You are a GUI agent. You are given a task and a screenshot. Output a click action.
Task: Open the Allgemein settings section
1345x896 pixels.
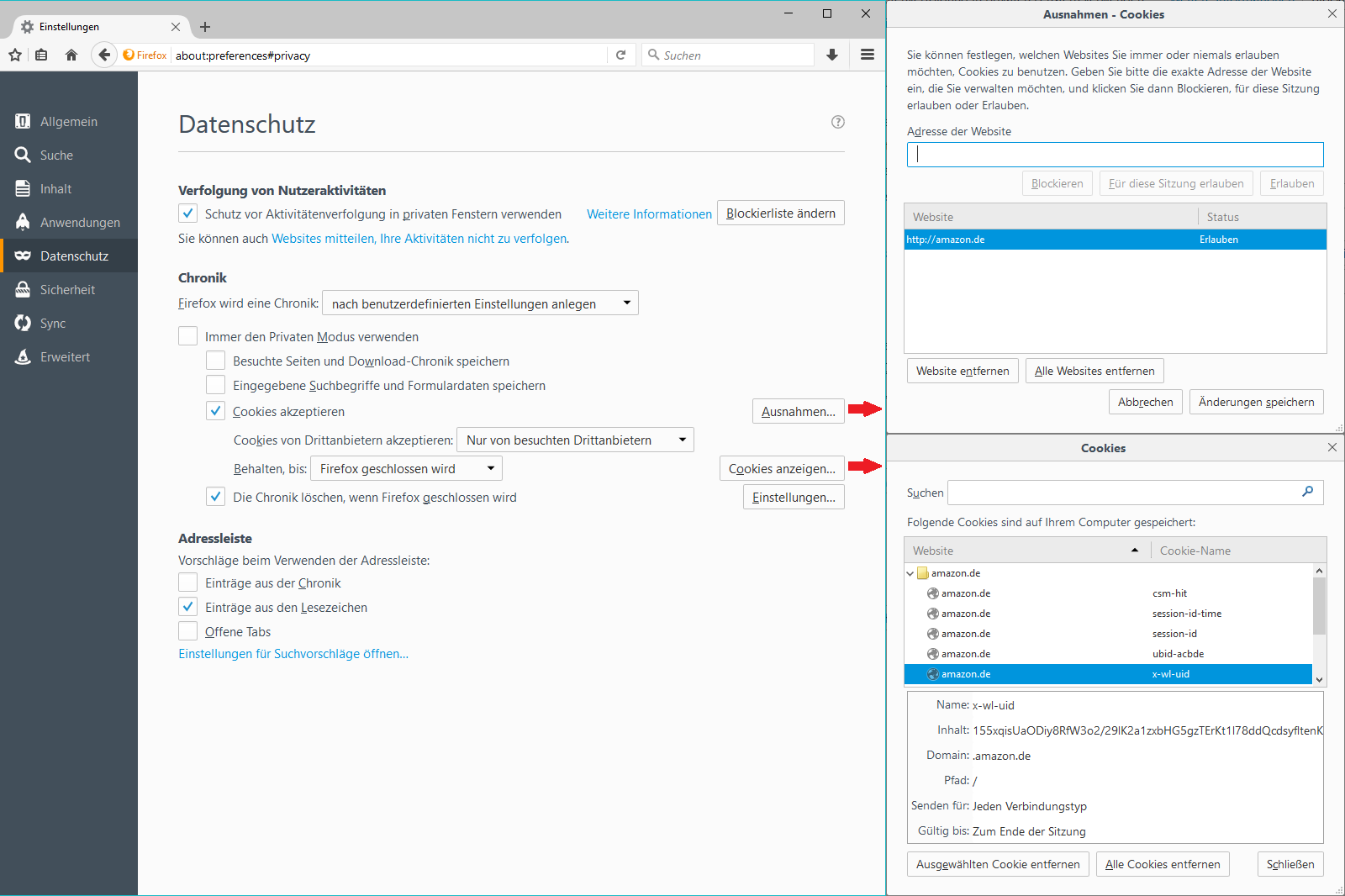(69, 122)
